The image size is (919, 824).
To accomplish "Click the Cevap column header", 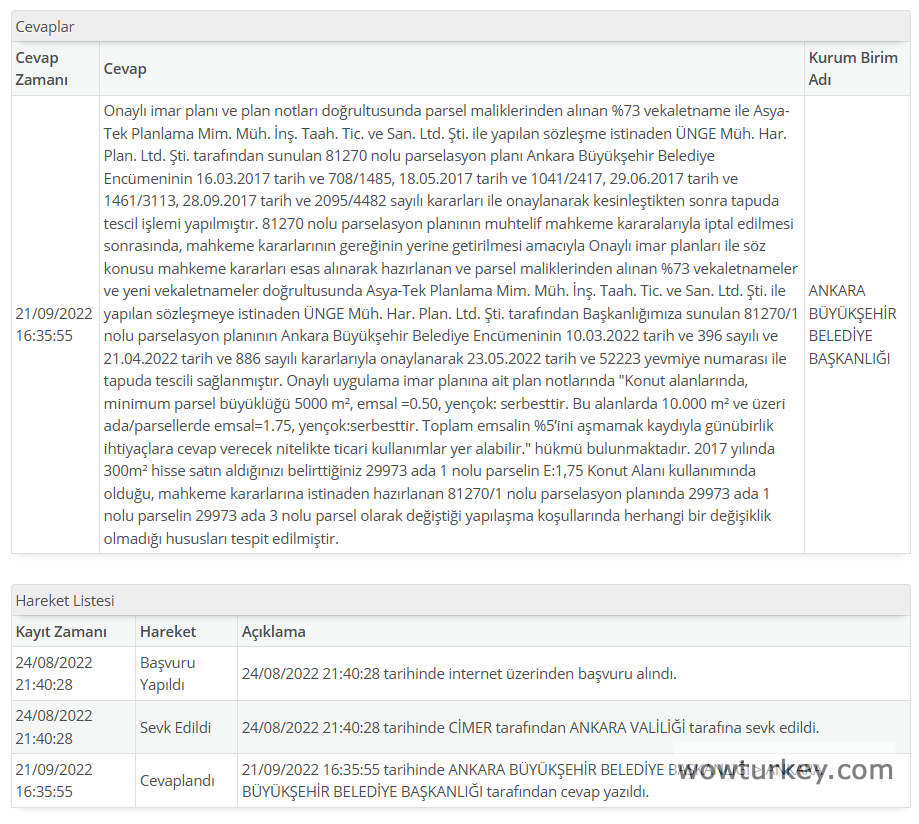I will tap(125, 69).
